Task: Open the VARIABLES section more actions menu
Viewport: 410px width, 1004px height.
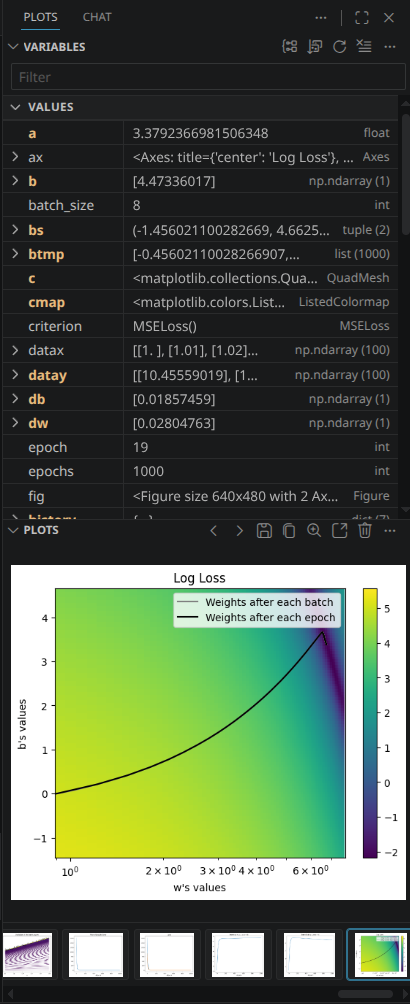Action: tap(390, 47)
